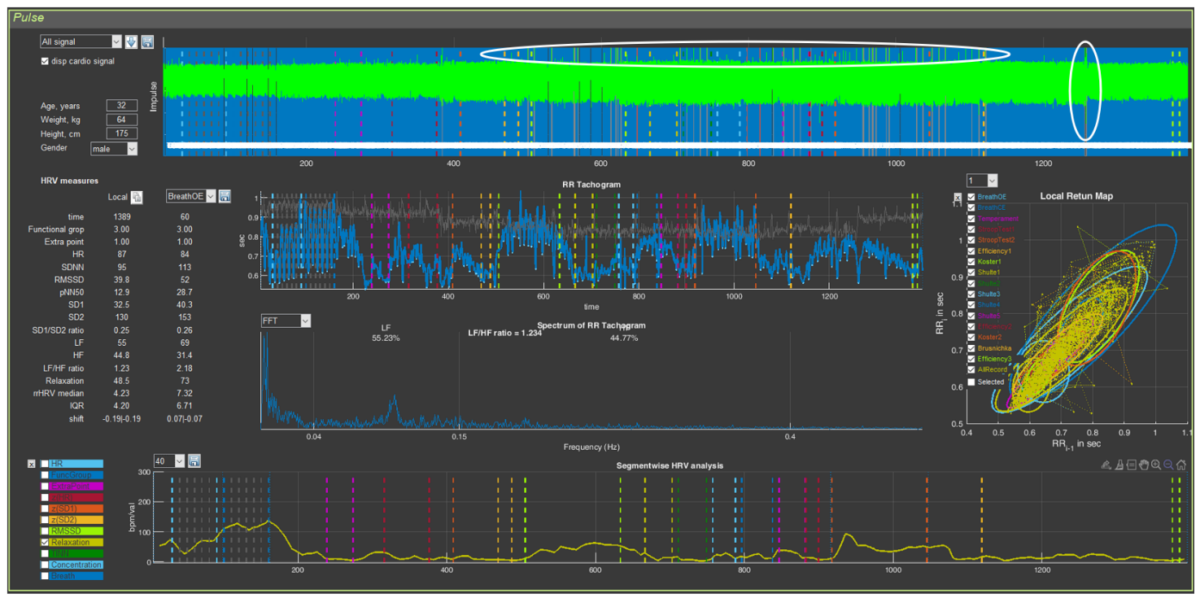1200x598 pixels.
Task: Close the segmentwise legend with x button
Action: 30,465
